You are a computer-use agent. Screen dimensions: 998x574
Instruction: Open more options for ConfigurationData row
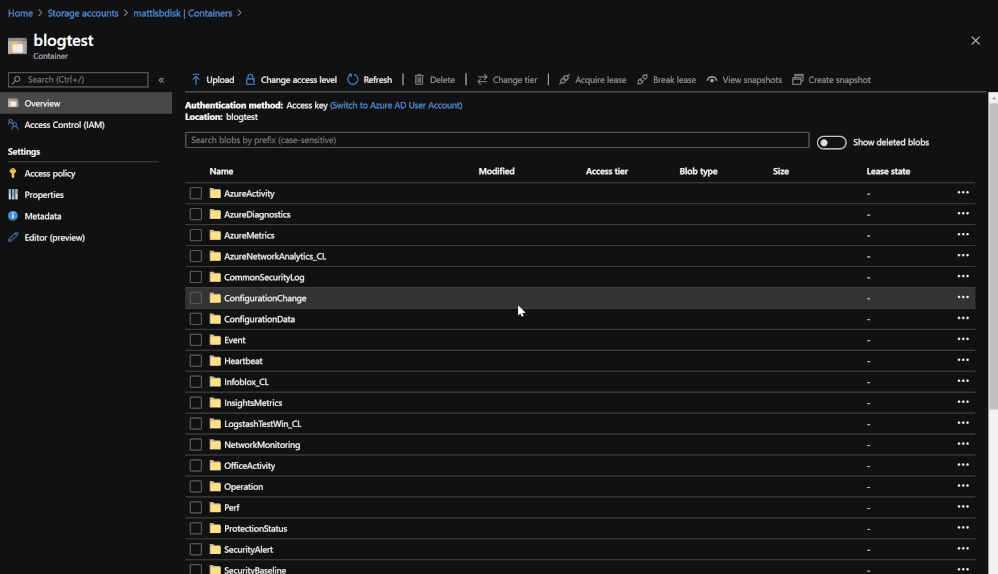pos(963,318)
